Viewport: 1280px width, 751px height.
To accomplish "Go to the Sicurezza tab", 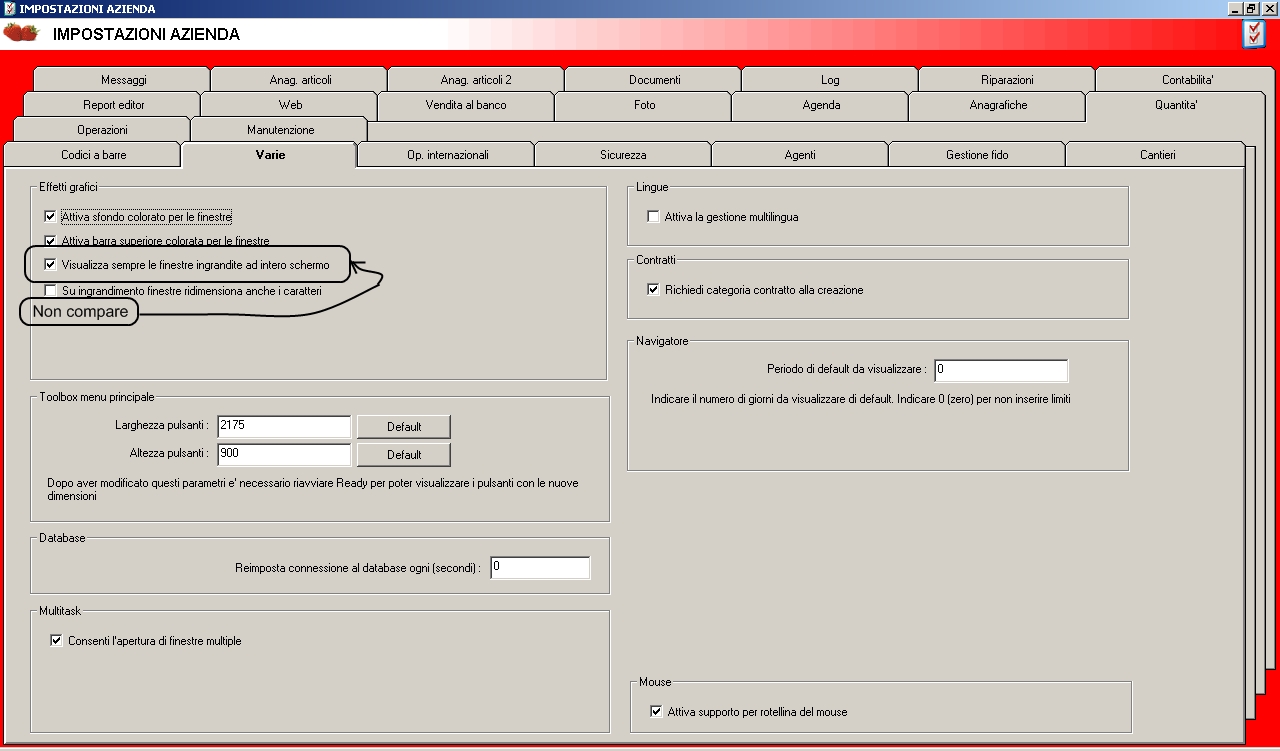I will (623, 155).
